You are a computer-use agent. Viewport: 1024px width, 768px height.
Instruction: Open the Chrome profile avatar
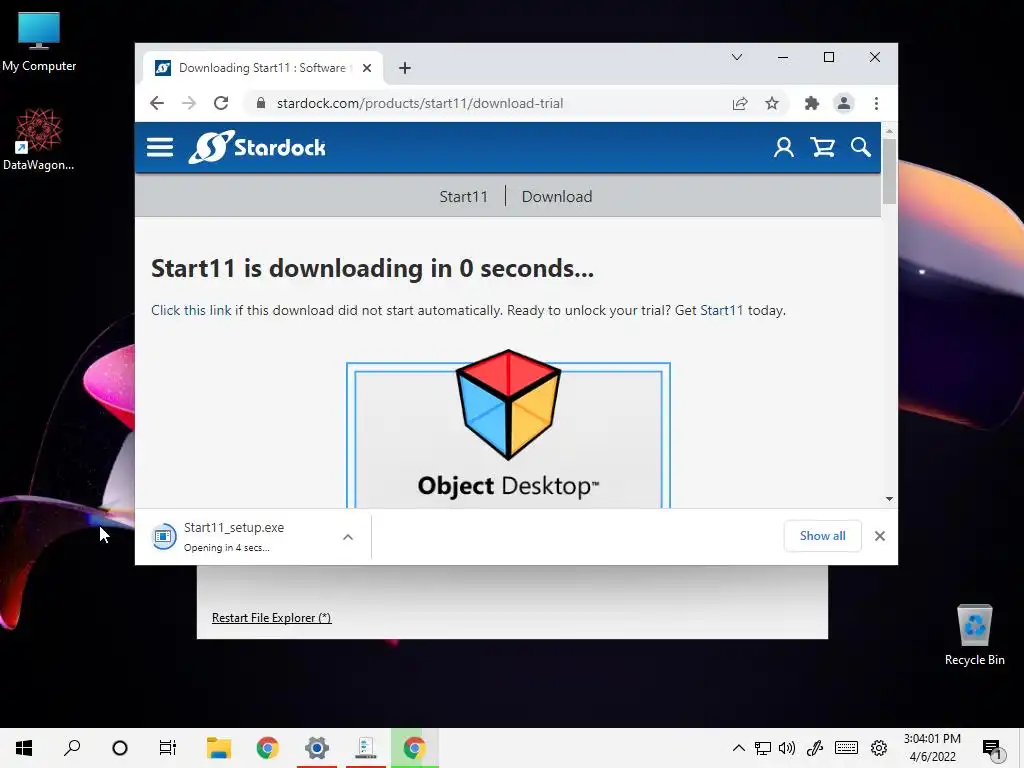pos(844,103)
